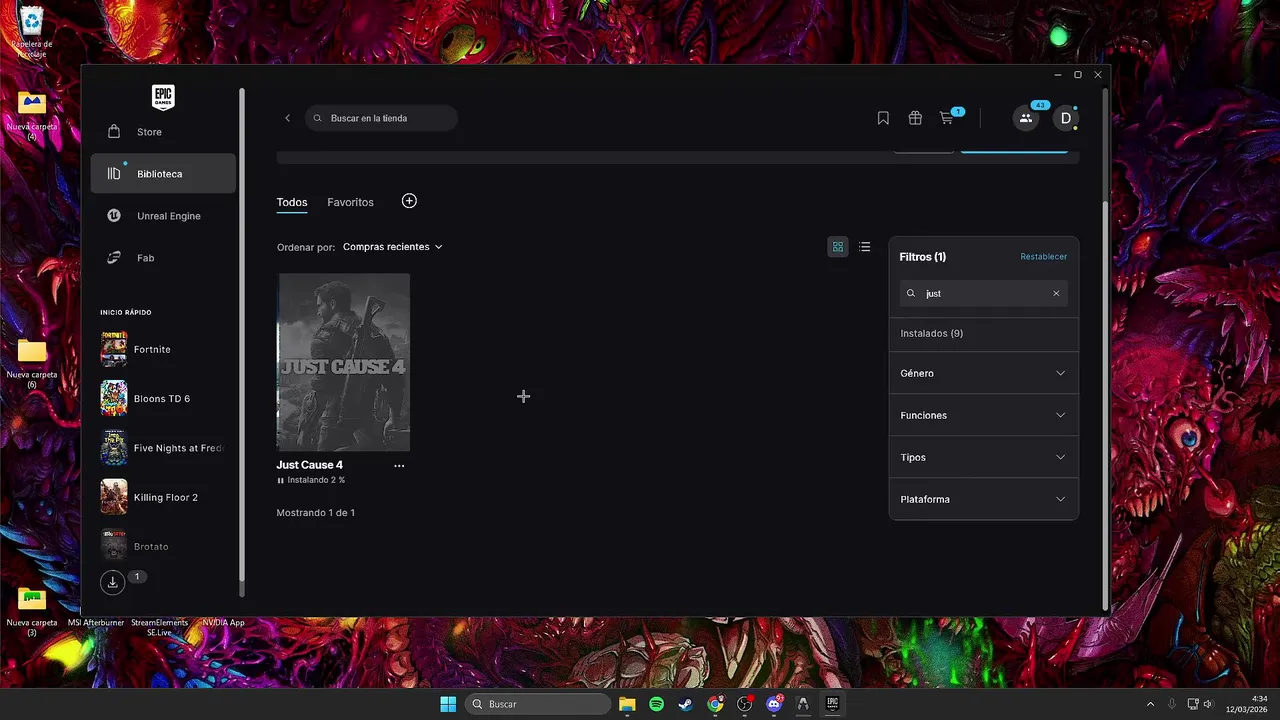Open the Recycle Bin desktop icon
This screenshot has width=1280, height=720.
click(x=32, y=30)
